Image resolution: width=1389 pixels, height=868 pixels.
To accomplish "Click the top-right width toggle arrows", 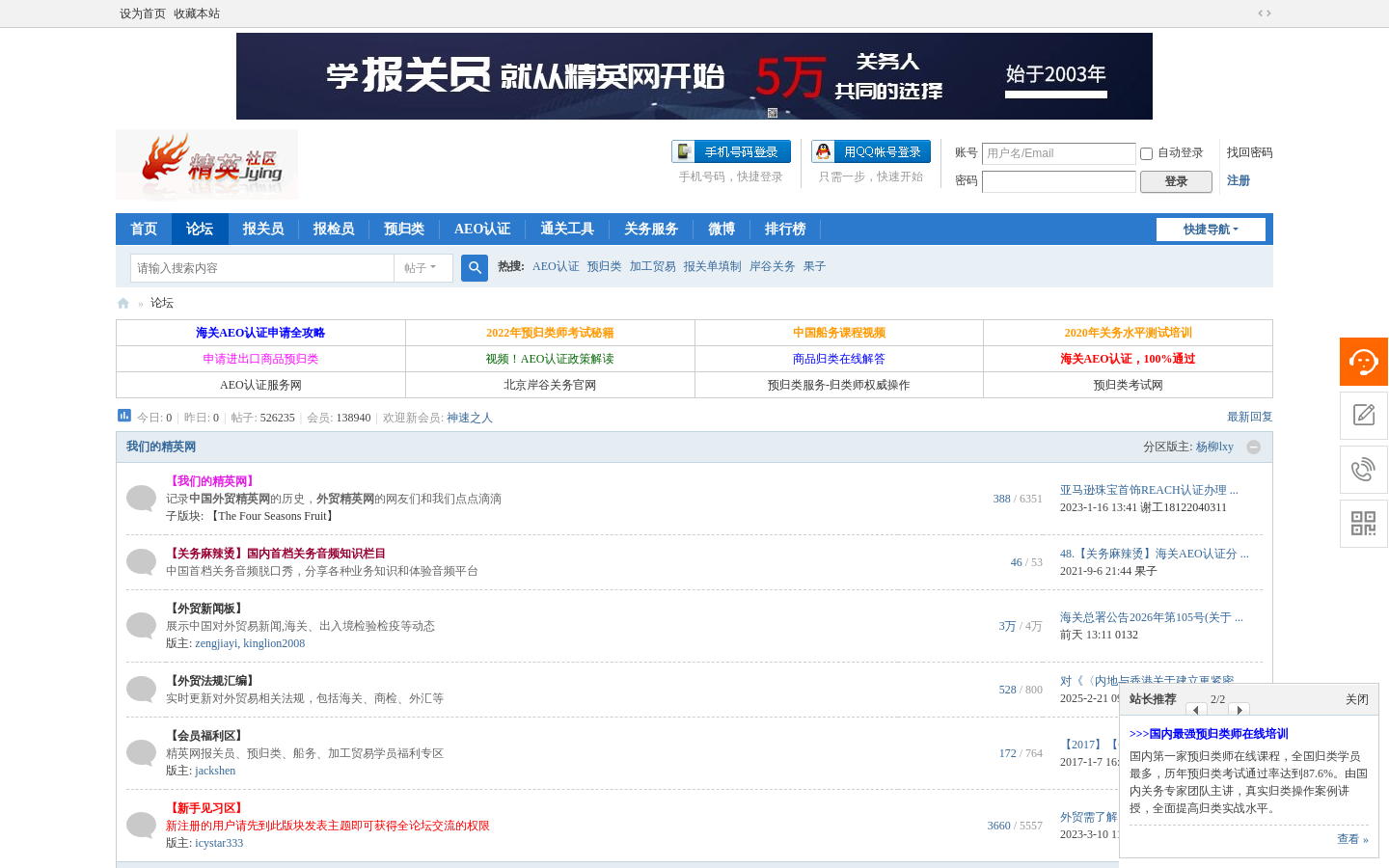I will 1265,14.
